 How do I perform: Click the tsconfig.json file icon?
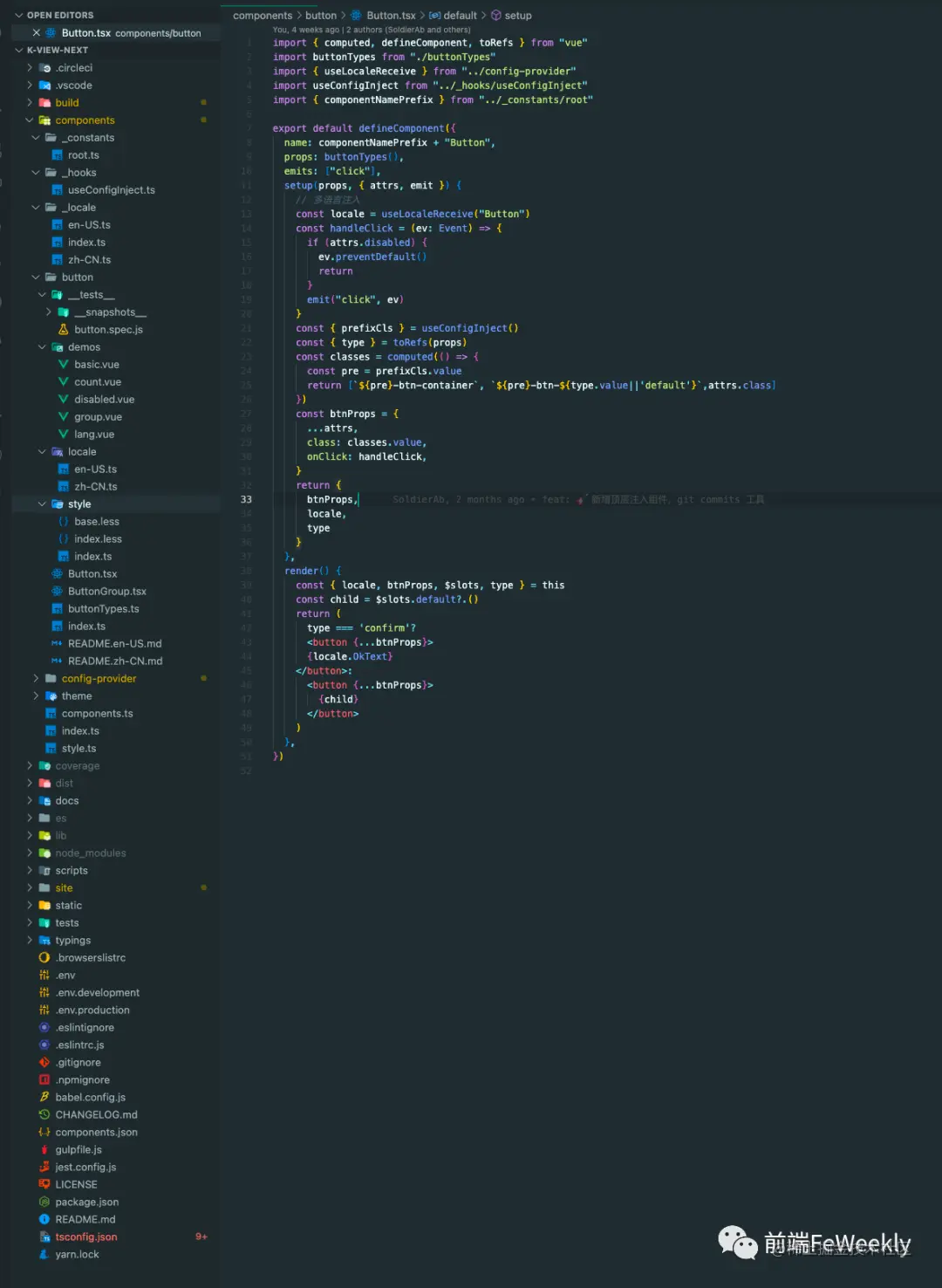click(x=44, y=1237)
